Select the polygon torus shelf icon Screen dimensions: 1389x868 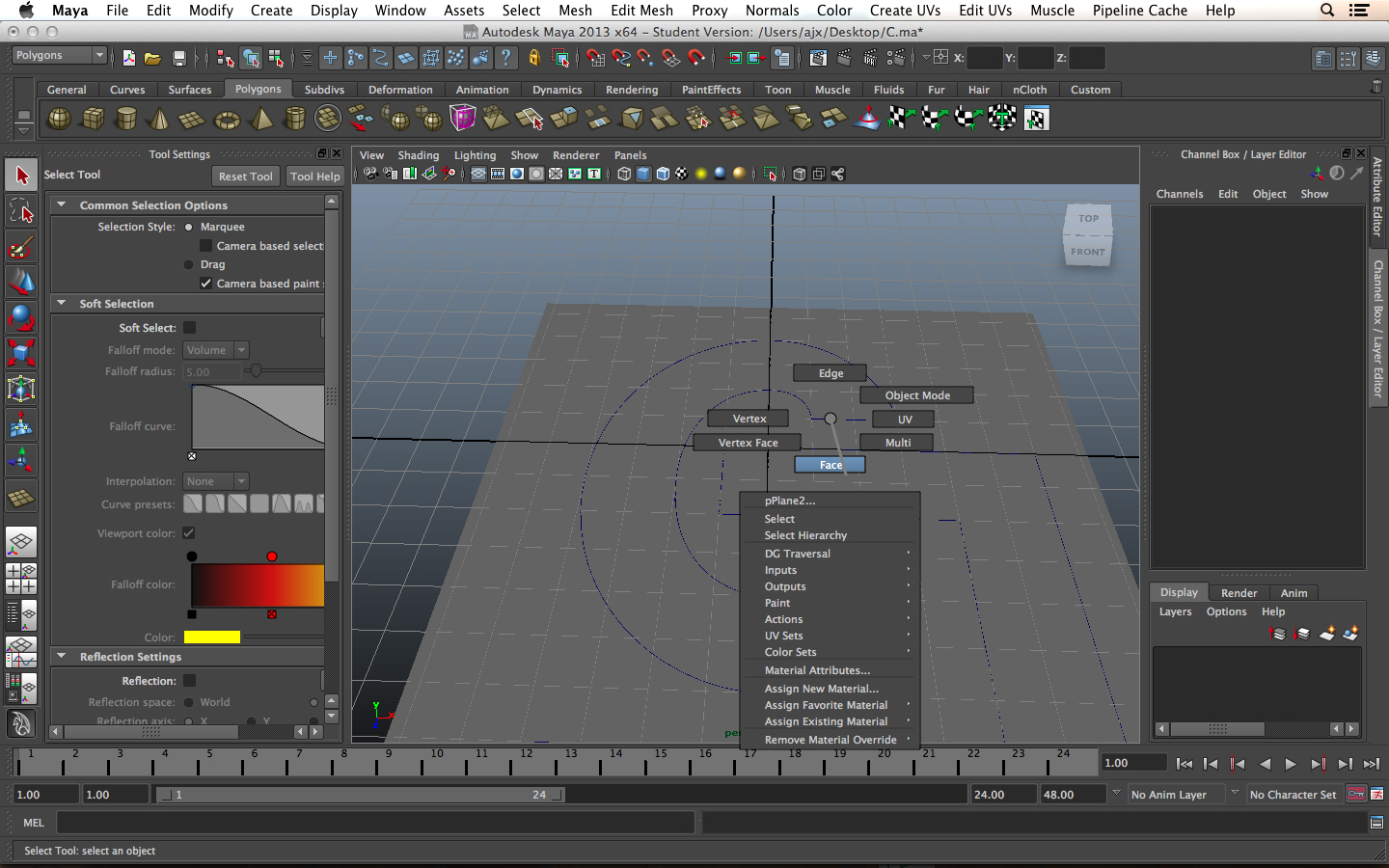tap(227, 120)
